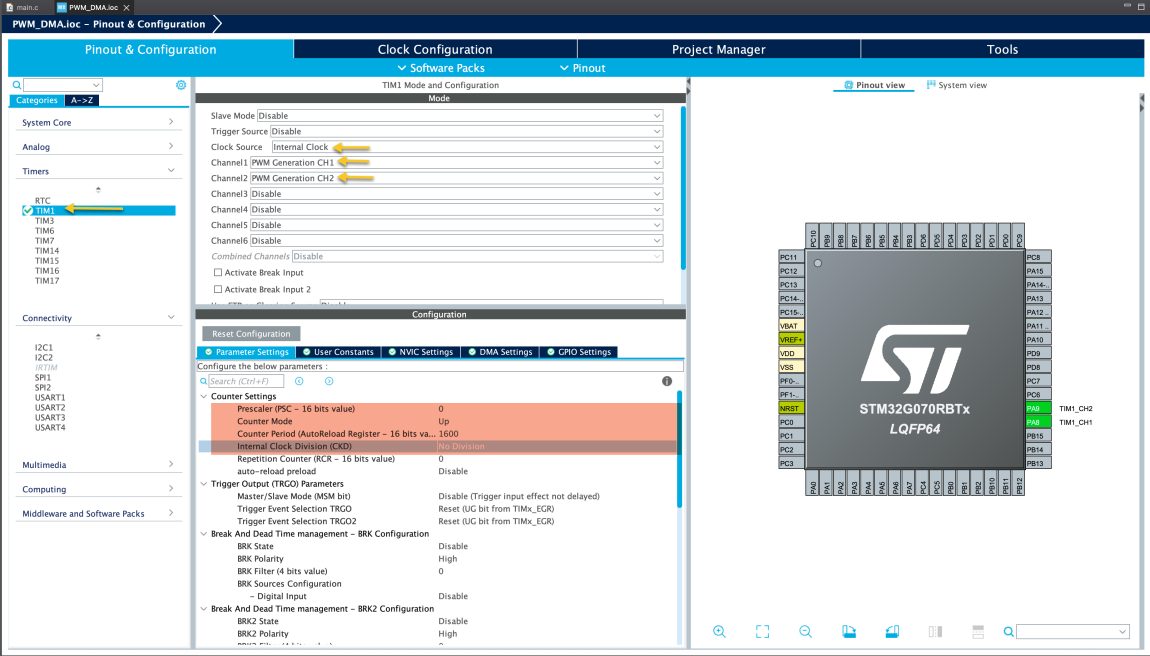Select TIM3 in the Timers list
The image size is (1150, 656).
tap(45, 221)
